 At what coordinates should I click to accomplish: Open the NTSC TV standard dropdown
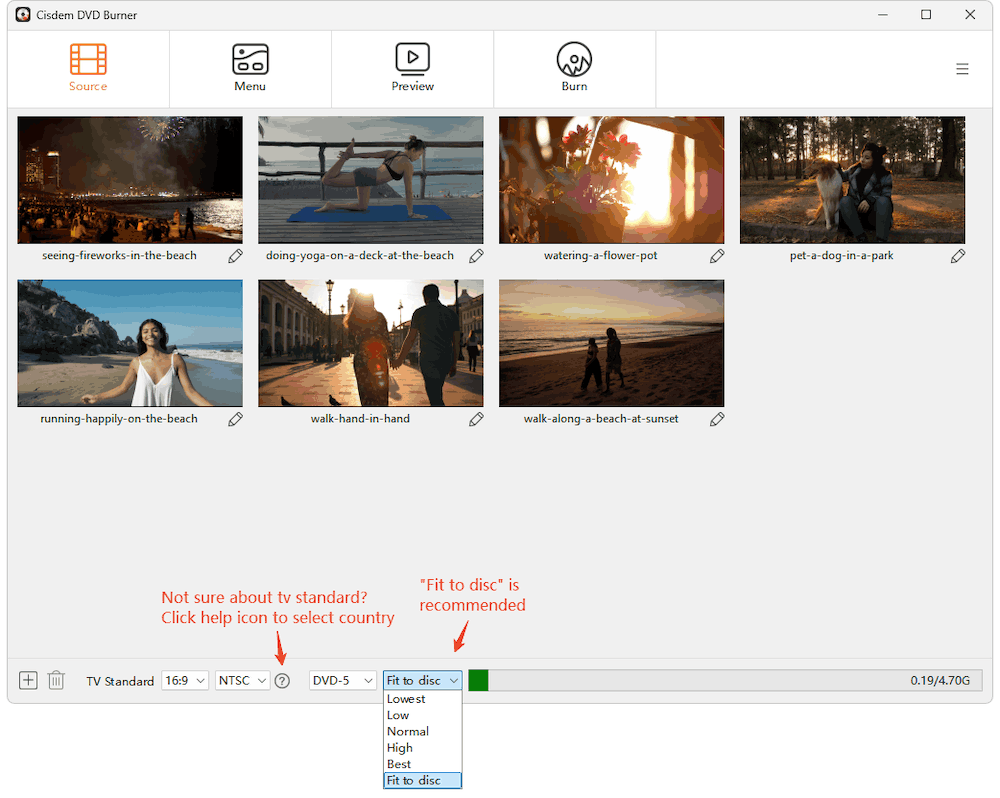click(x=242, y=681)
